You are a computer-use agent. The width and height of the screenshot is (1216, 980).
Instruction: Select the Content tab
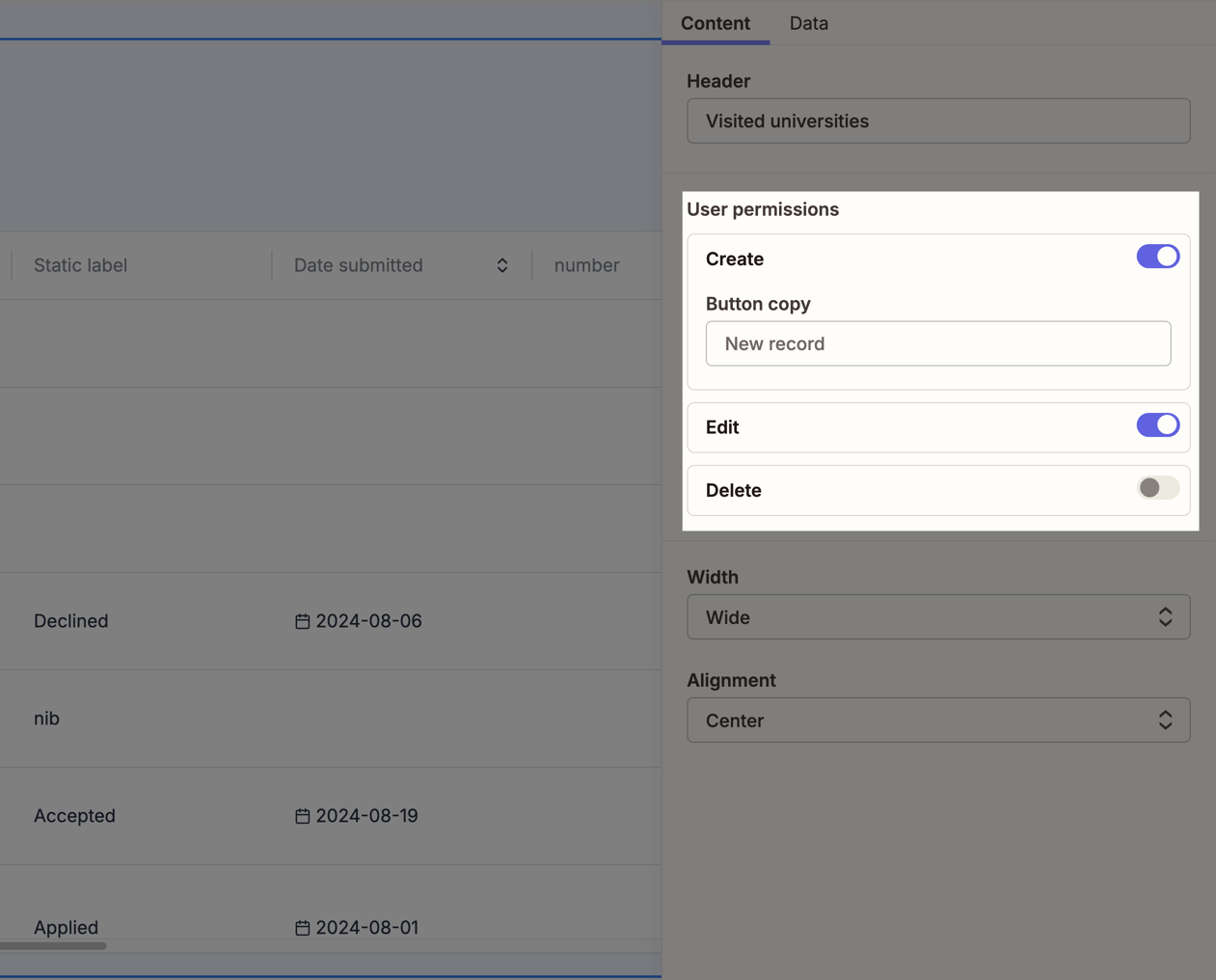(715, 23)
